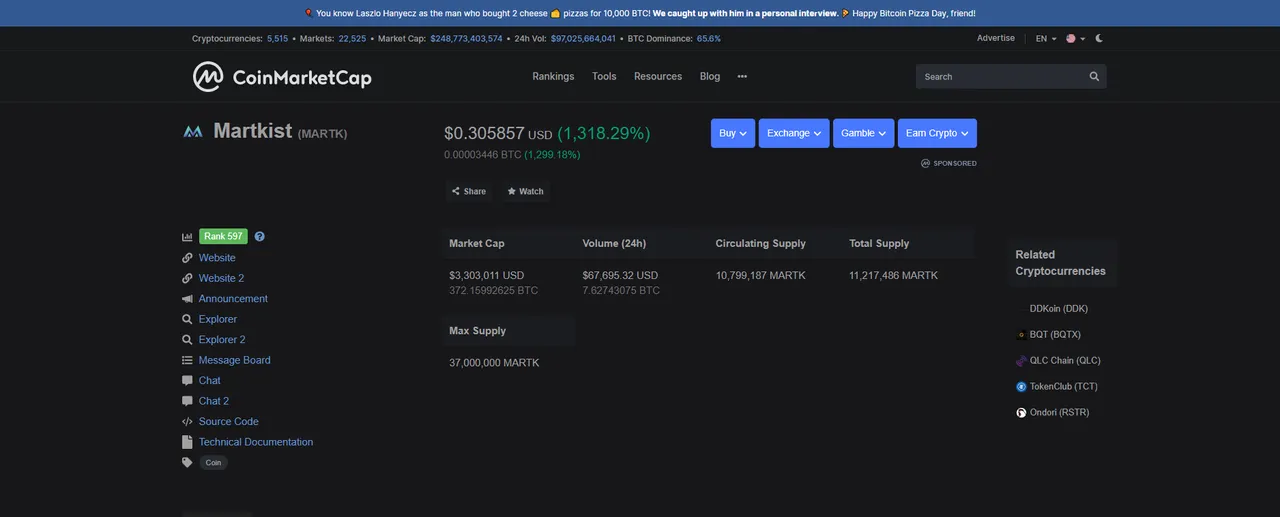Image resolution: width=1280 pixels, height=517 pixels.
Task: Click the 10,799,187 MARTK circulating supply
Action: (760, 275)
